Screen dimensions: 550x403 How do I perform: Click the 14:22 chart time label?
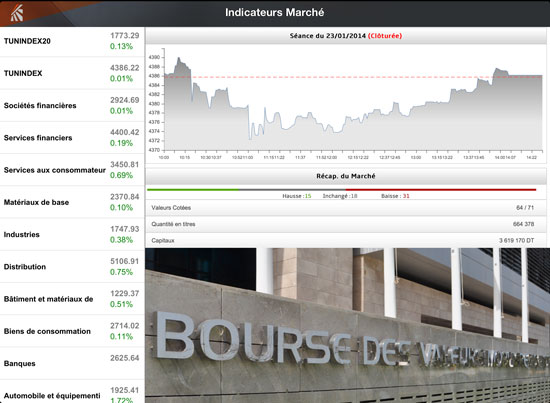coord(531,157)
